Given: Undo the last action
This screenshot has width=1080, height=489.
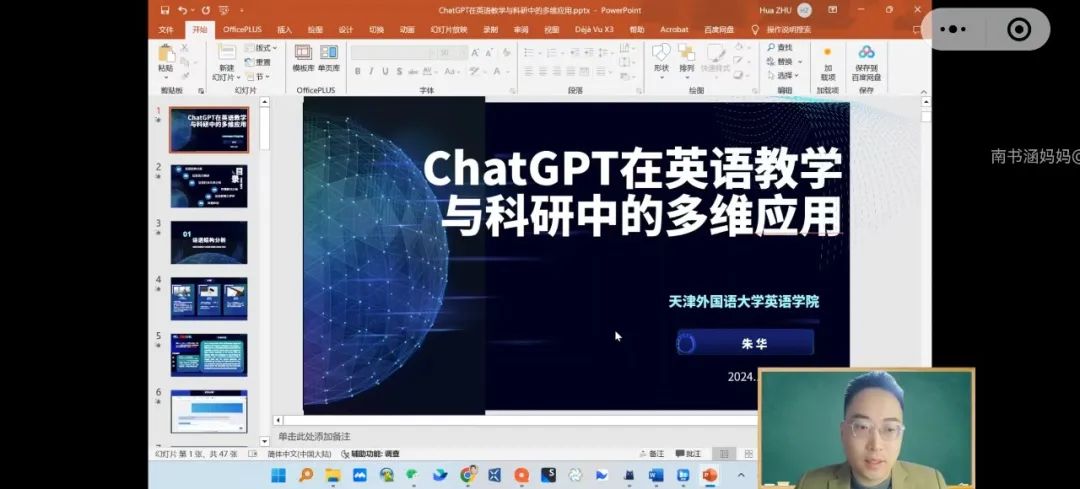Looking at the screenshot, I should (183, 10).
